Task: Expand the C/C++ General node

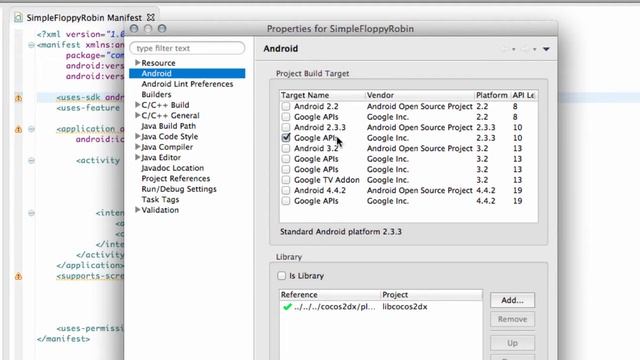Action: pos(138,115)
